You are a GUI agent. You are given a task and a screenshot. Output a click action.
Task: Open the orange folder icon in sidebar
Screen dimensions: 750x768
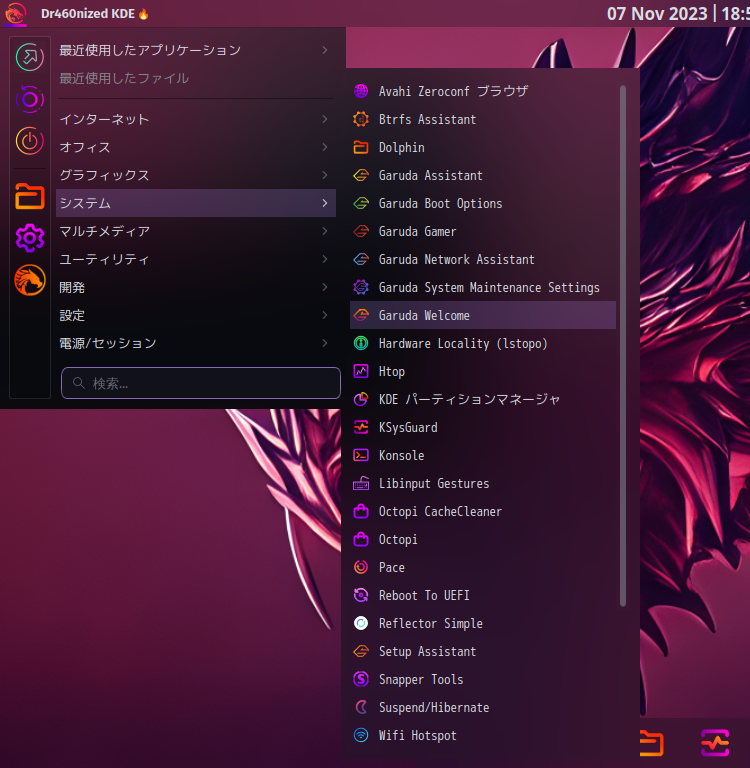pos(30,196)
